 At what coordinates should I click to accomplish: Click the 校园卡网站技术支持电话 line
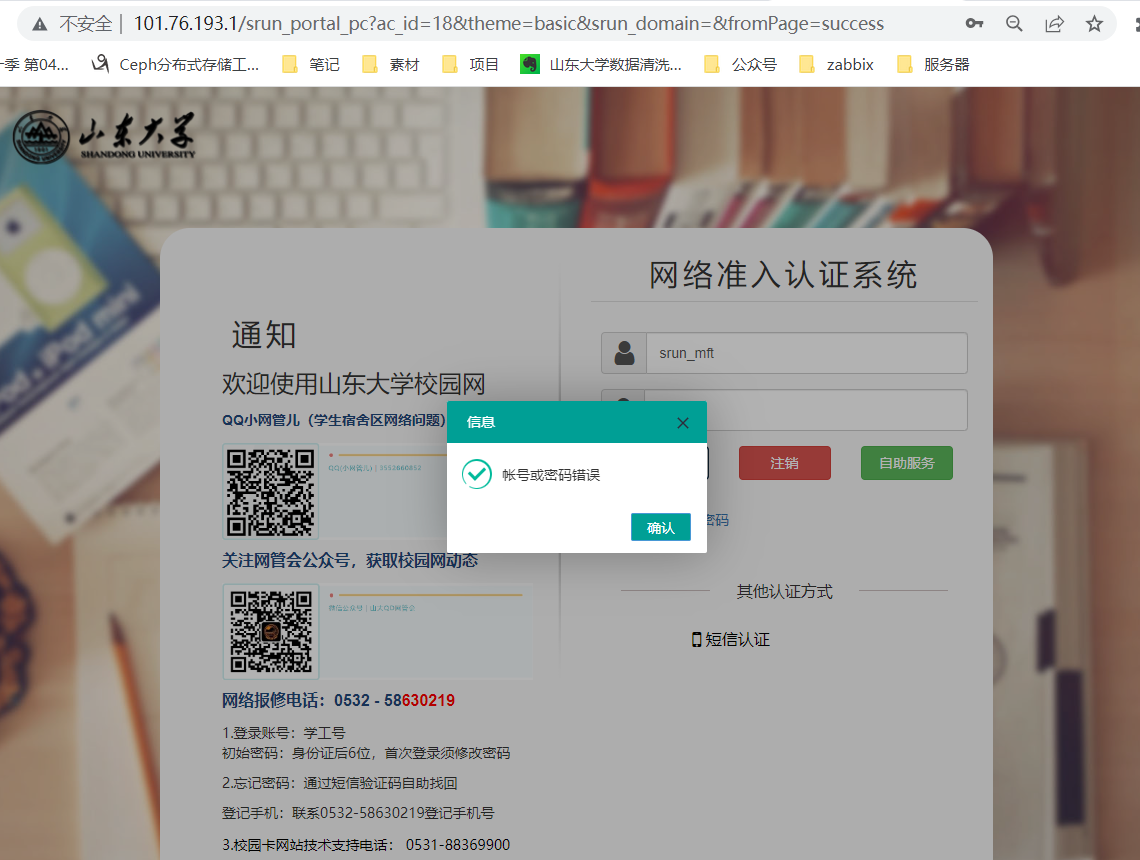366,845
